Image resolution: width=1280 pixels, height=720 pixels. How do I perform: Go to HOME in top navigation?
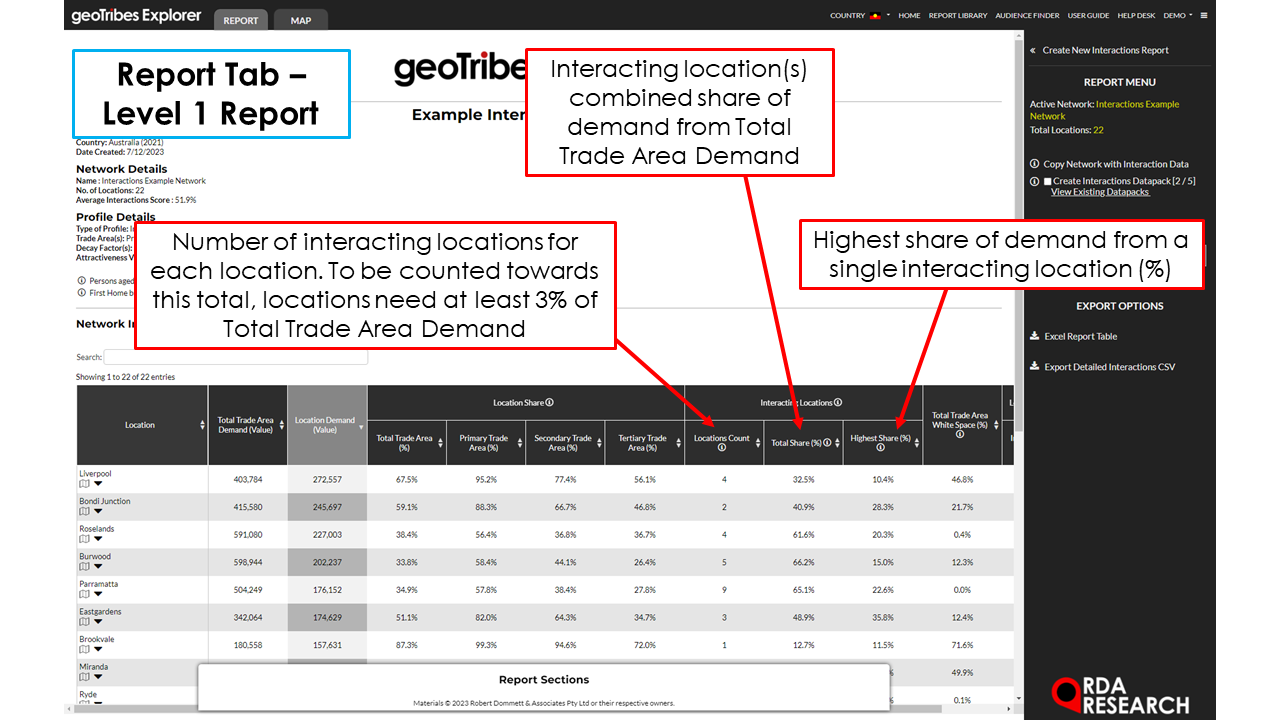[x=909, y=16]
